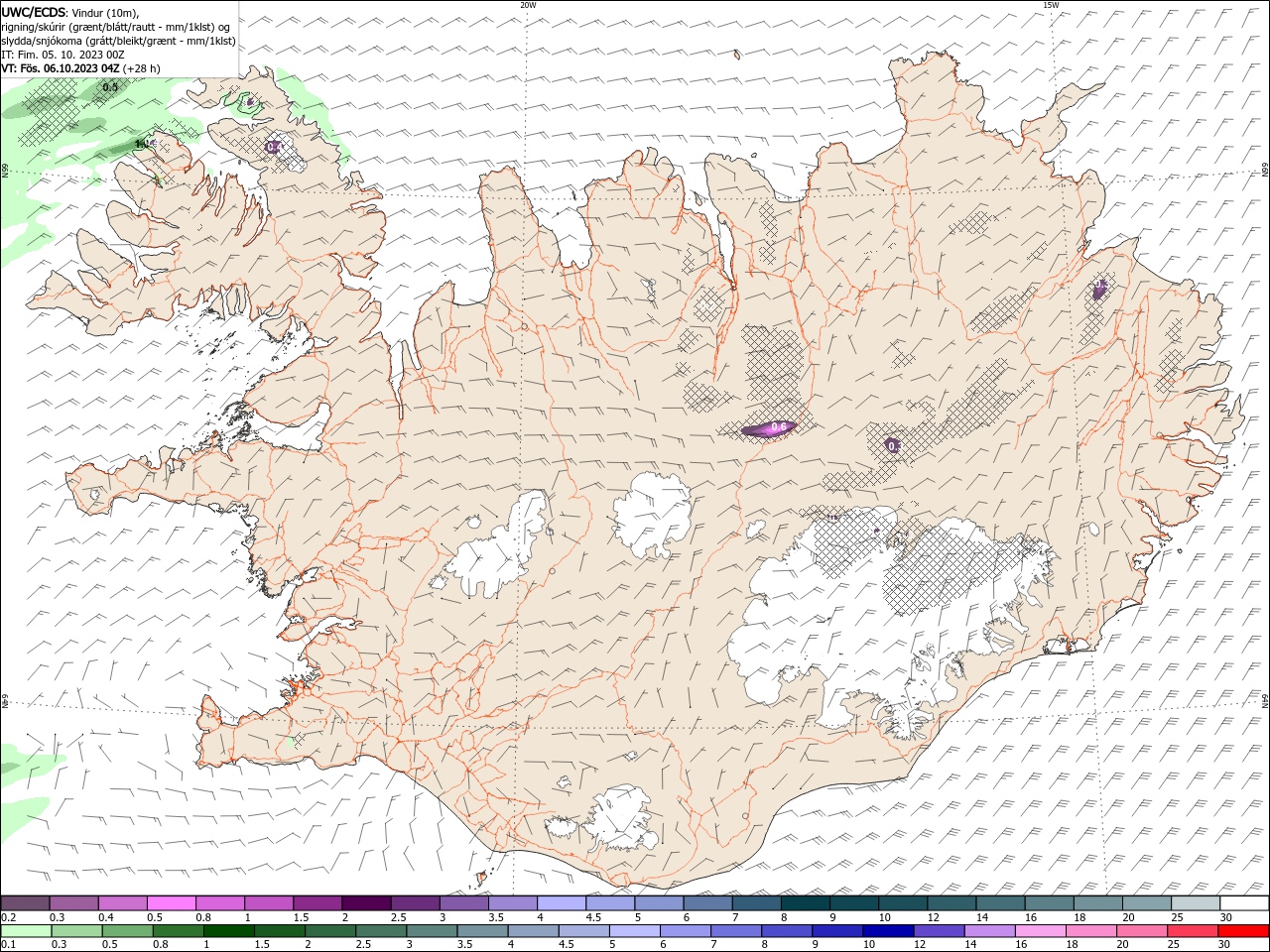Click the deep blue 10 mm rain swatch
1270x952 pixels.
(888, 931)
